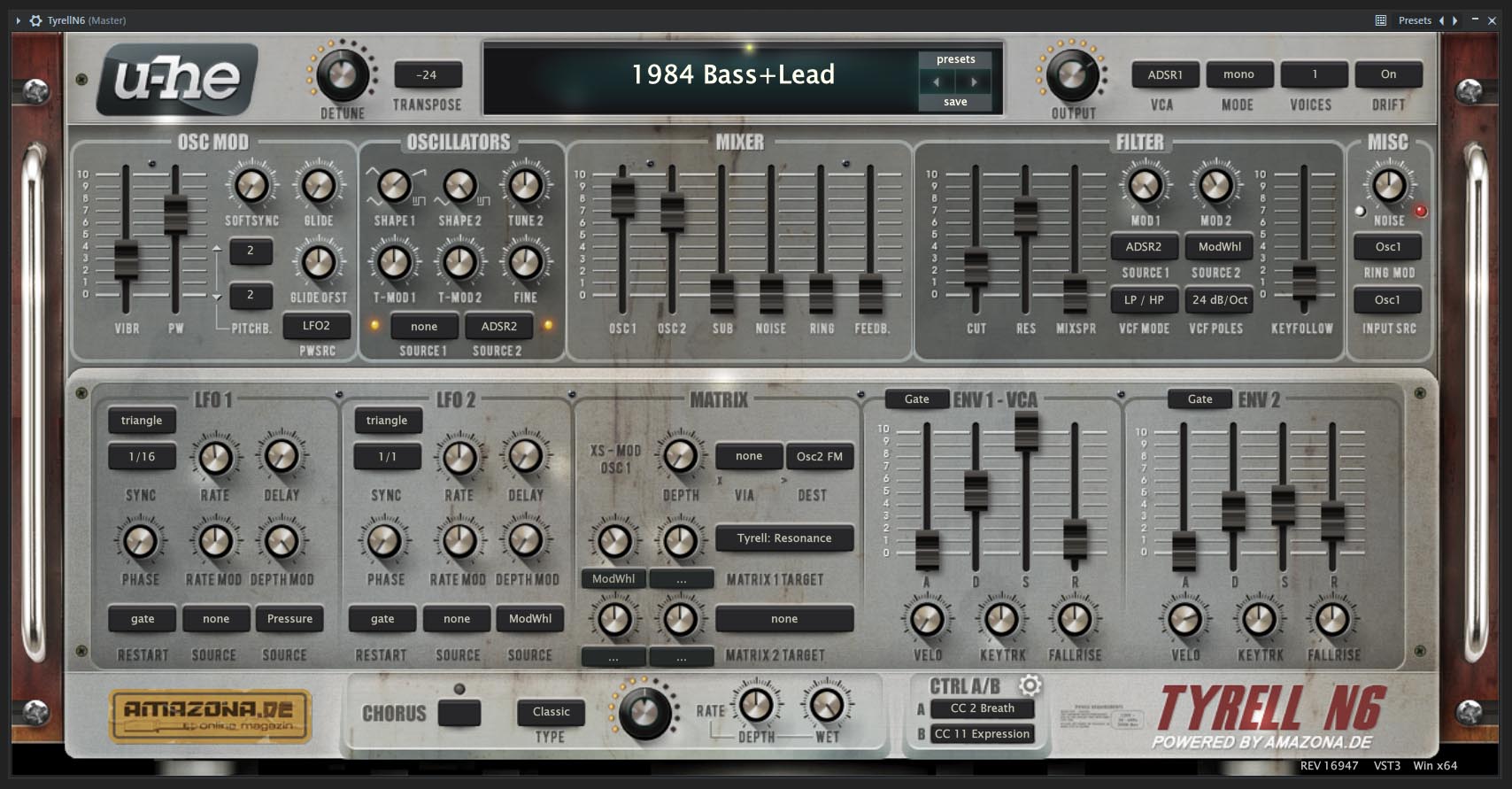Screen dimensions: 1512x789
Task: Go to next preset arrow in display
Action: pos(974,81)
